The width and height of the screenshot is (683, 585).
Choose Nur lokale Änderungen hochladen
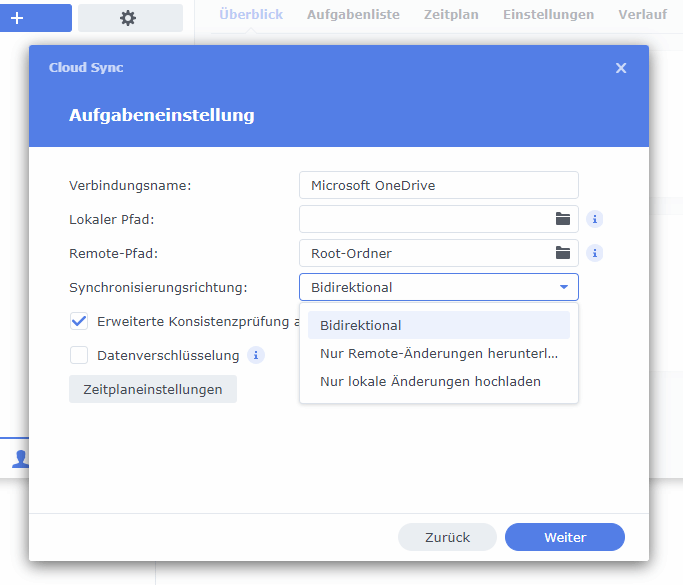pos(439,381)
